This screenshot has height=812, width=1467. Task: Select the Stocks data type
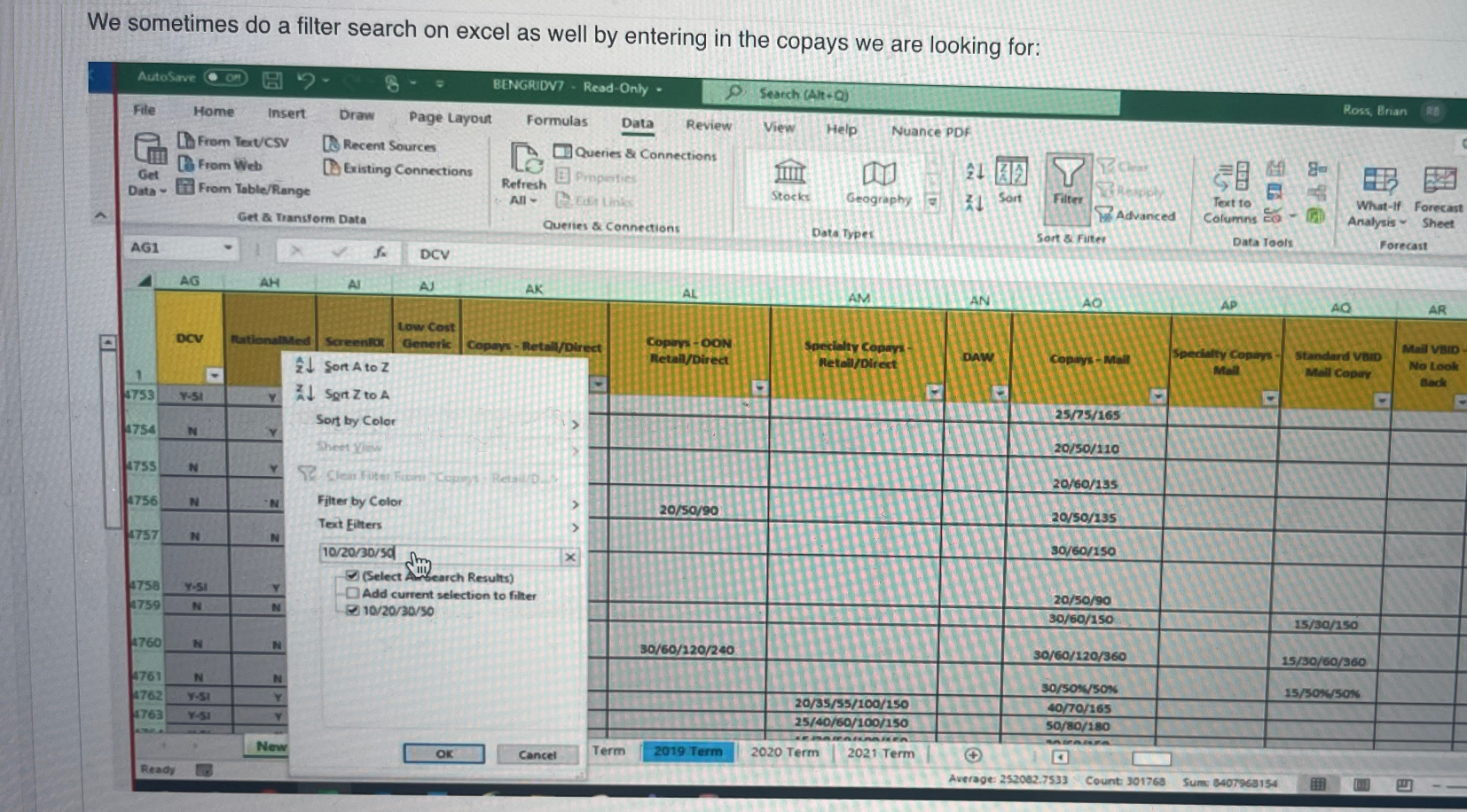[789, 181]
